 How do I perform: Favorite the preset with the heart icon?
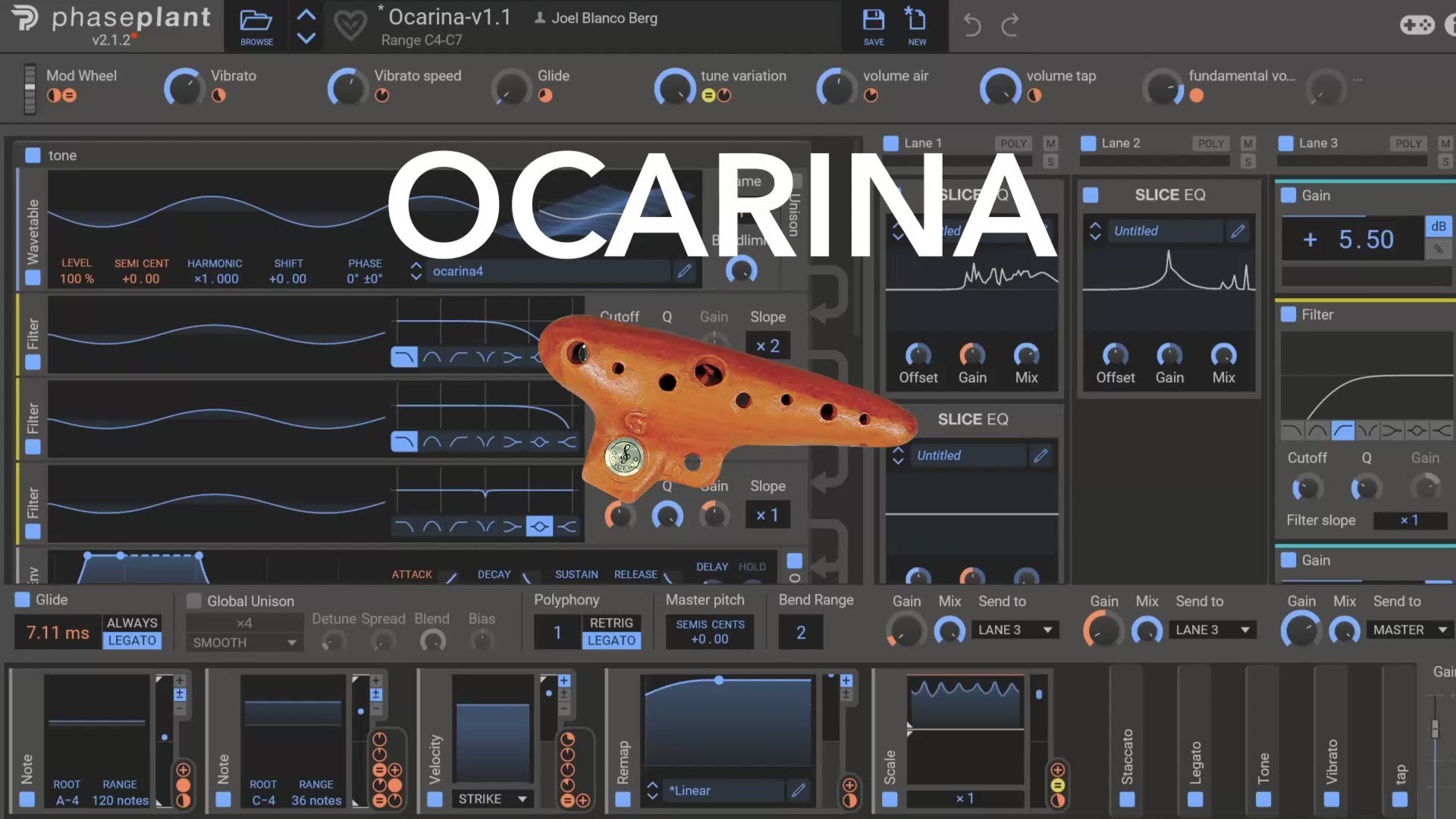click(x=350, y=26)
